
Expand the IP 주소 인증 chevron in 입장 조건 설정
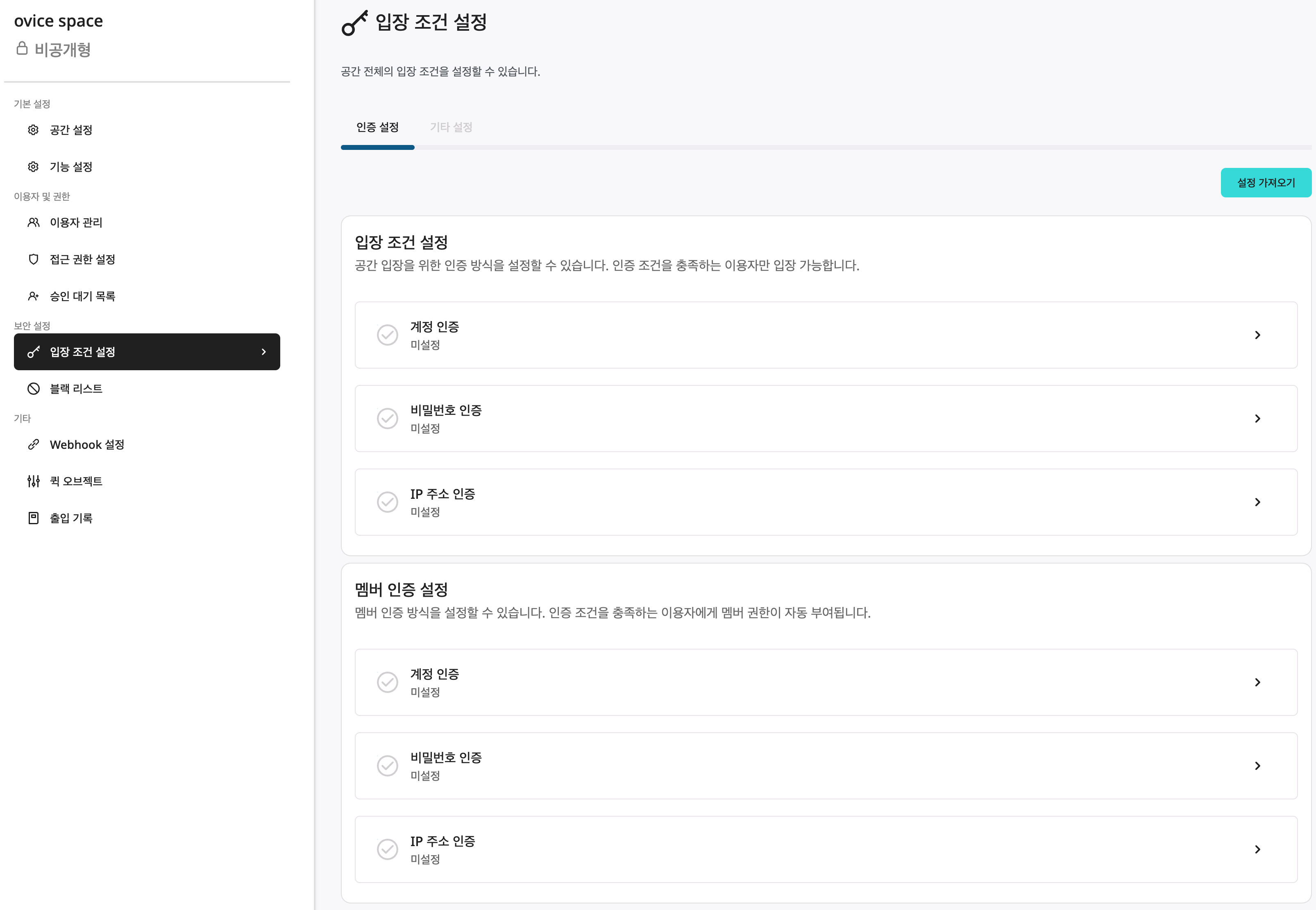[1257, 503]
